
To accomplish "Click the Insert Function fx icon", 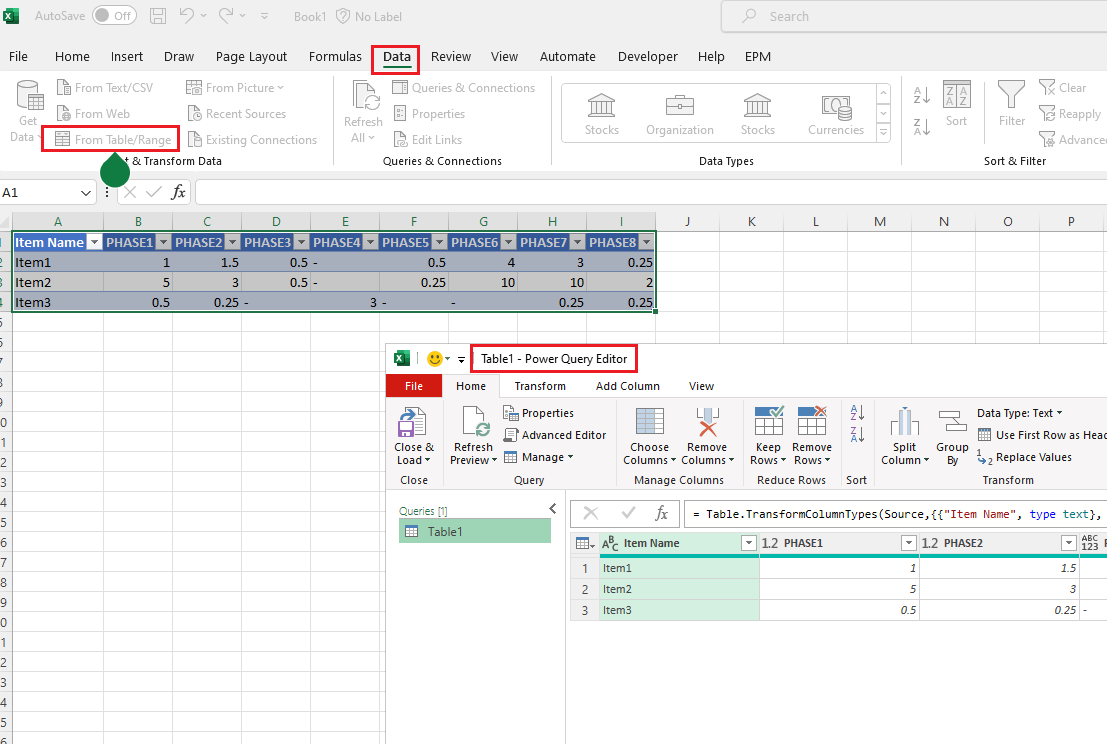I will click(179, 191).
